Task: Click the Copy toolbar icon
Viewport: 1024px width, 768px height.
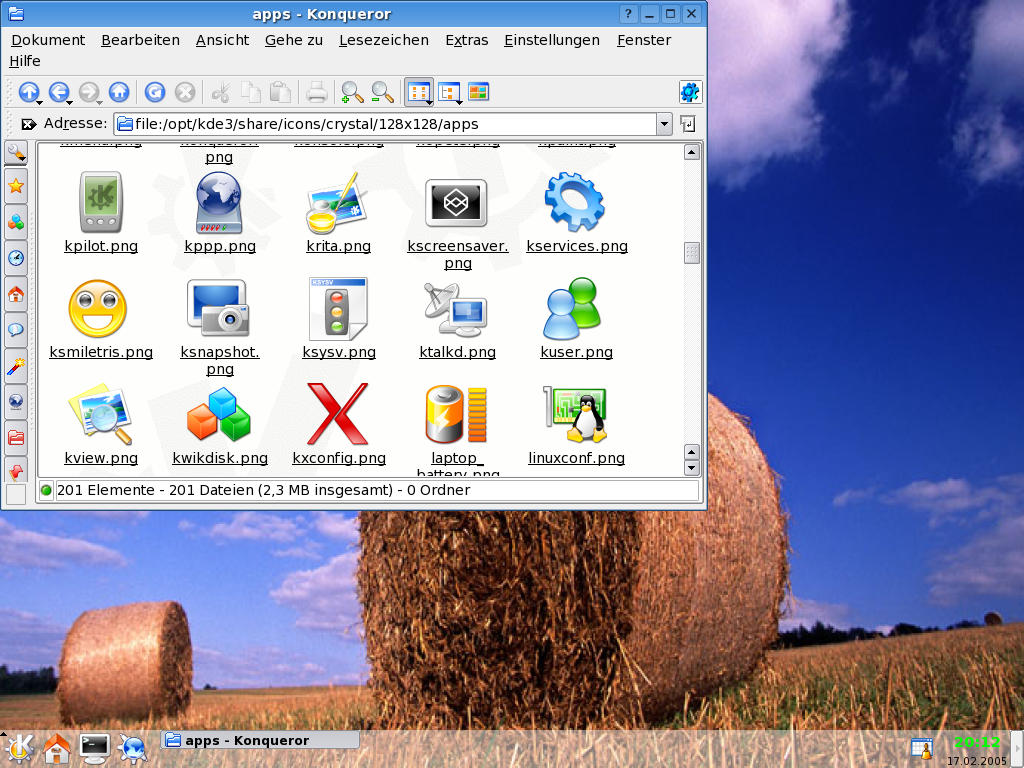Action: 251,92
